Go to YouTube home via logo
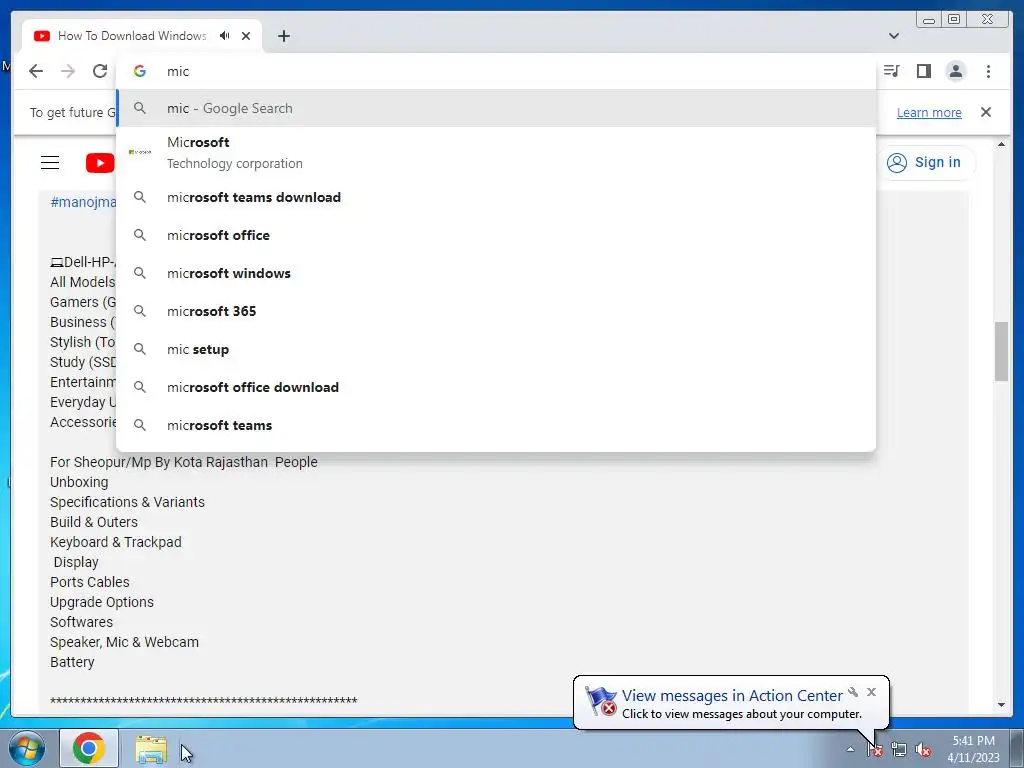The height and width of the screenshot is (768, 1024). click(x=100, y=163)
